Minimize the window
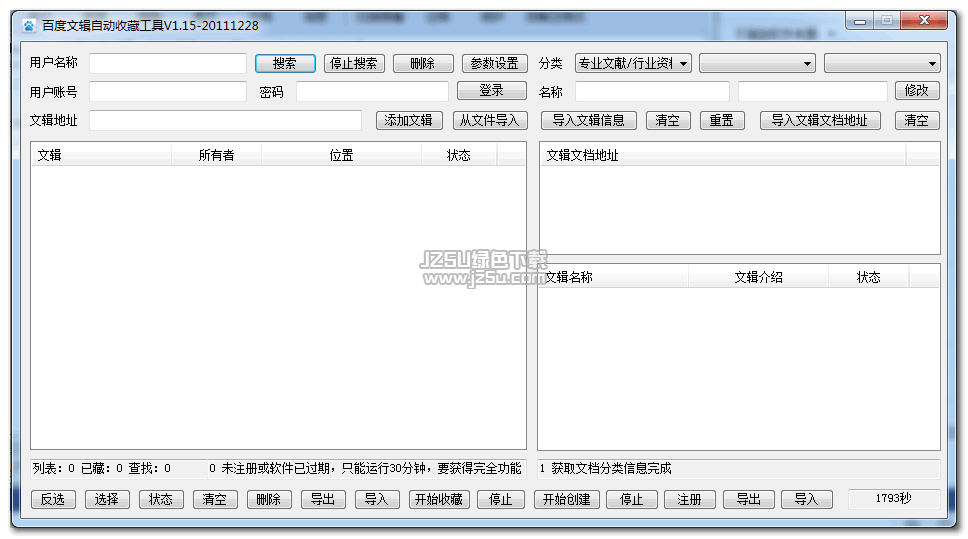 [x=860, y=21]
